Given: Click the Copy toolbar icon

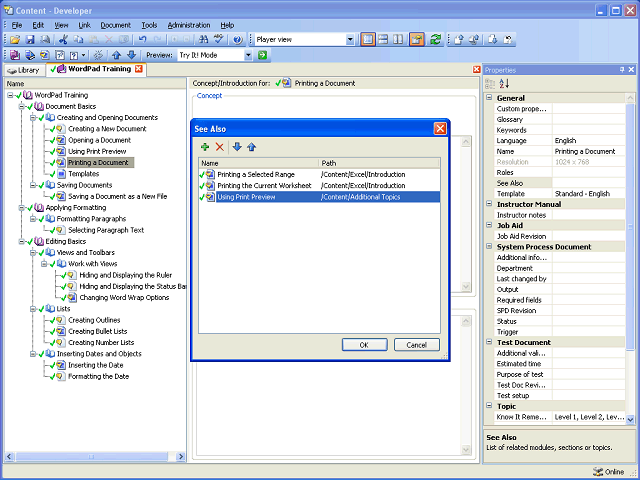Looking at the screenshot, I should (78, 40).
